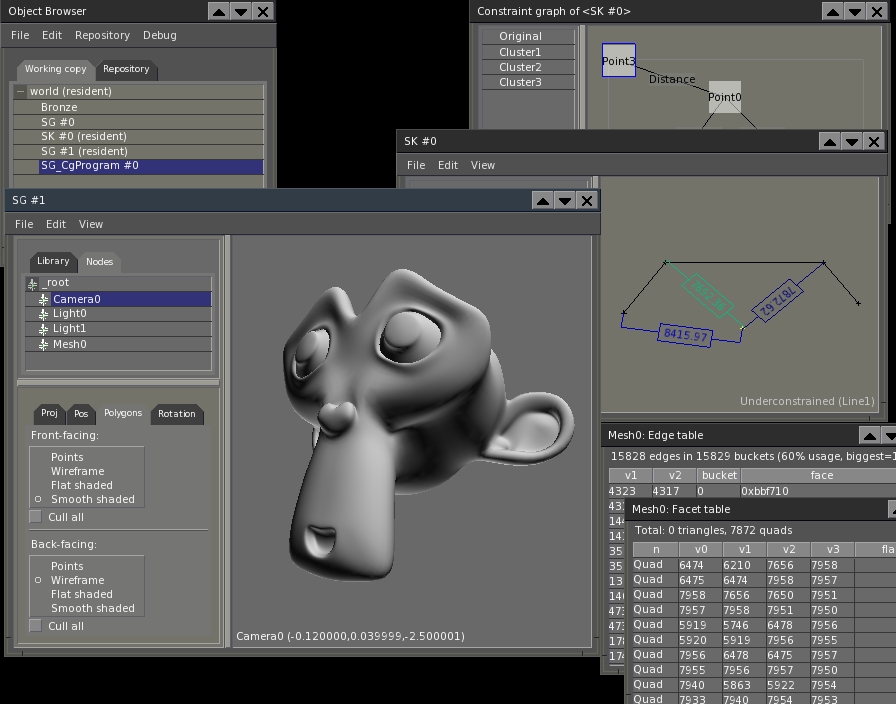
Task: Select front-facing Wireframe option
Action: point(77,471)
